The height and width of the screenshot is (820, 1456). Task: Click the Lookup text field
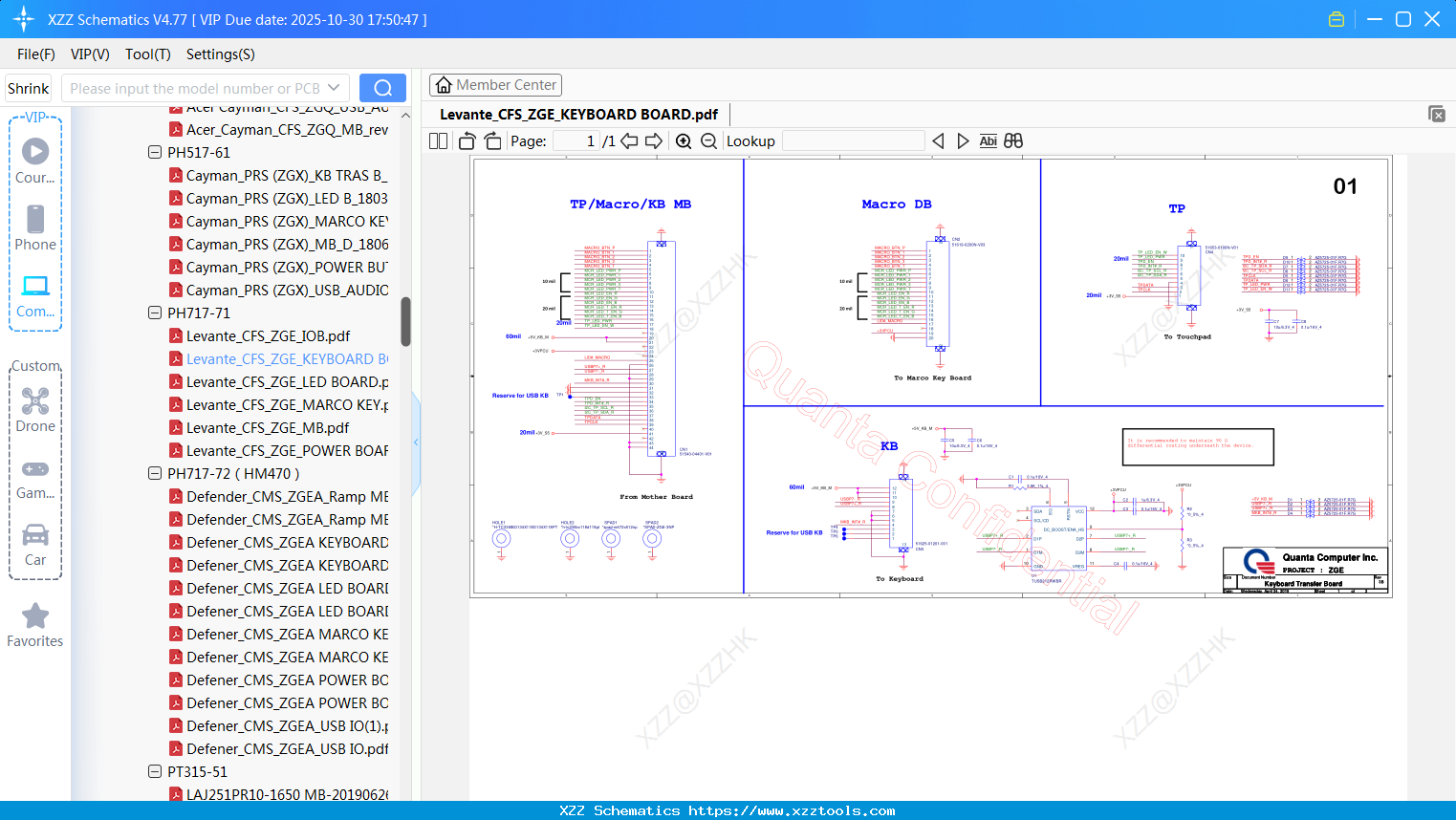tap(853, 141)
